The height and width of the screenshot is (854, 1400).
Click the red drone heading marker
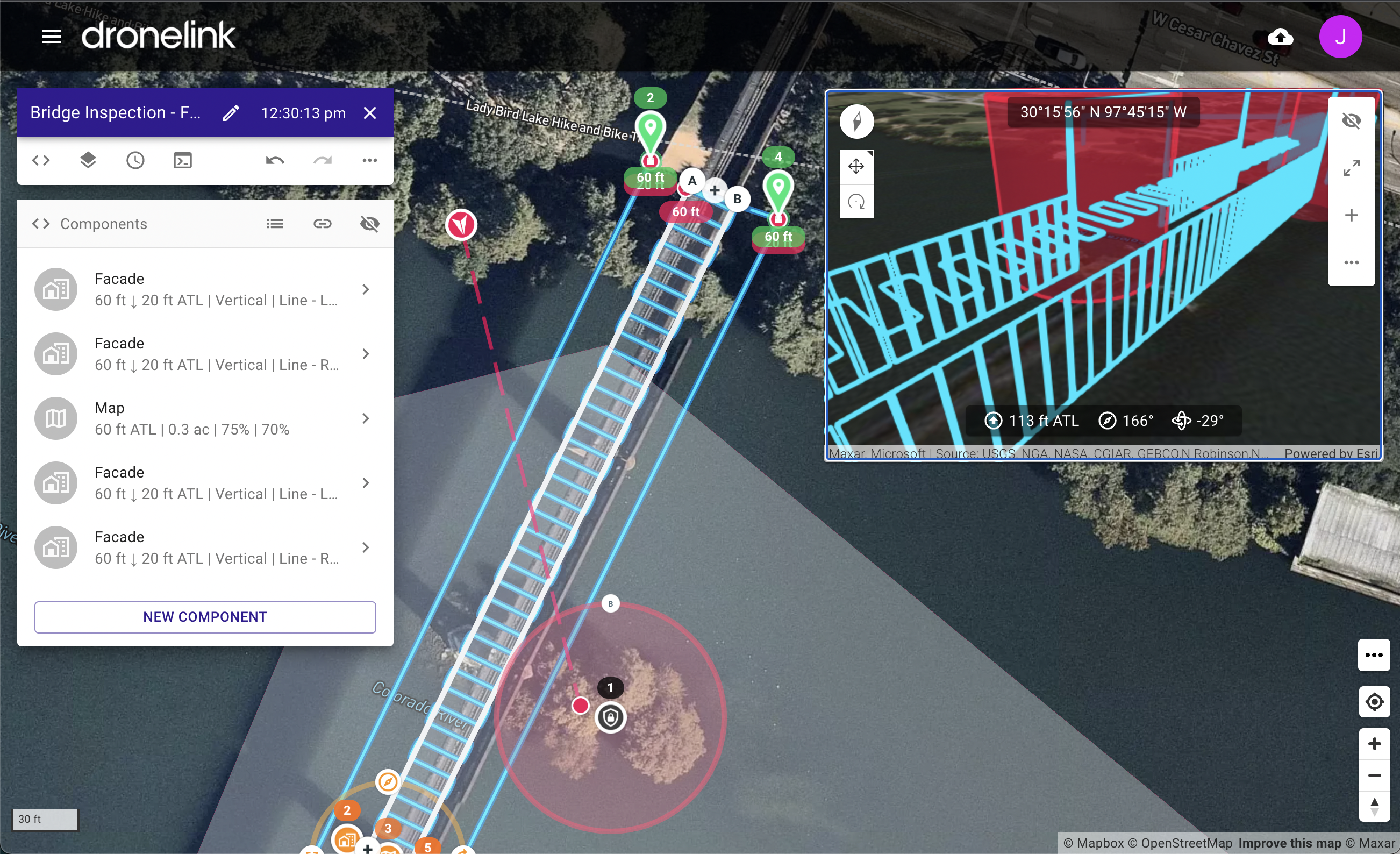click(461, 225)
